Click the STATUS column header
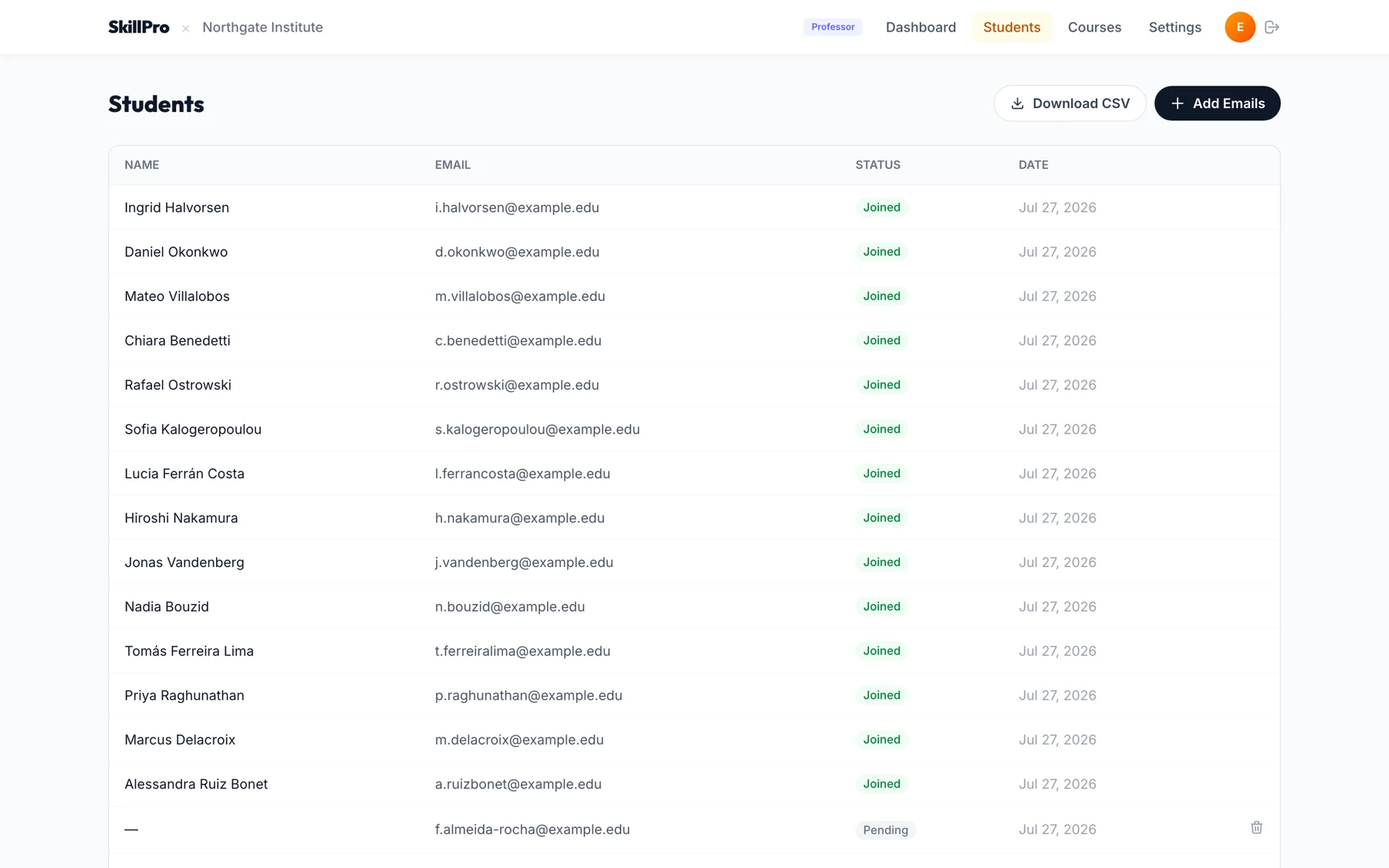 click(x=877, y=165)
